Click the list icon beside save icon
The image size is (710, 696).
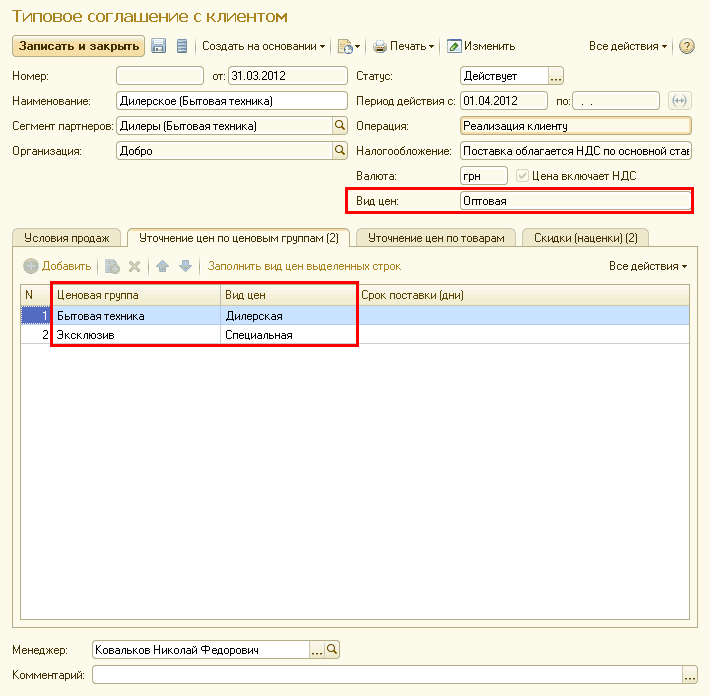[x=181, y=46]
